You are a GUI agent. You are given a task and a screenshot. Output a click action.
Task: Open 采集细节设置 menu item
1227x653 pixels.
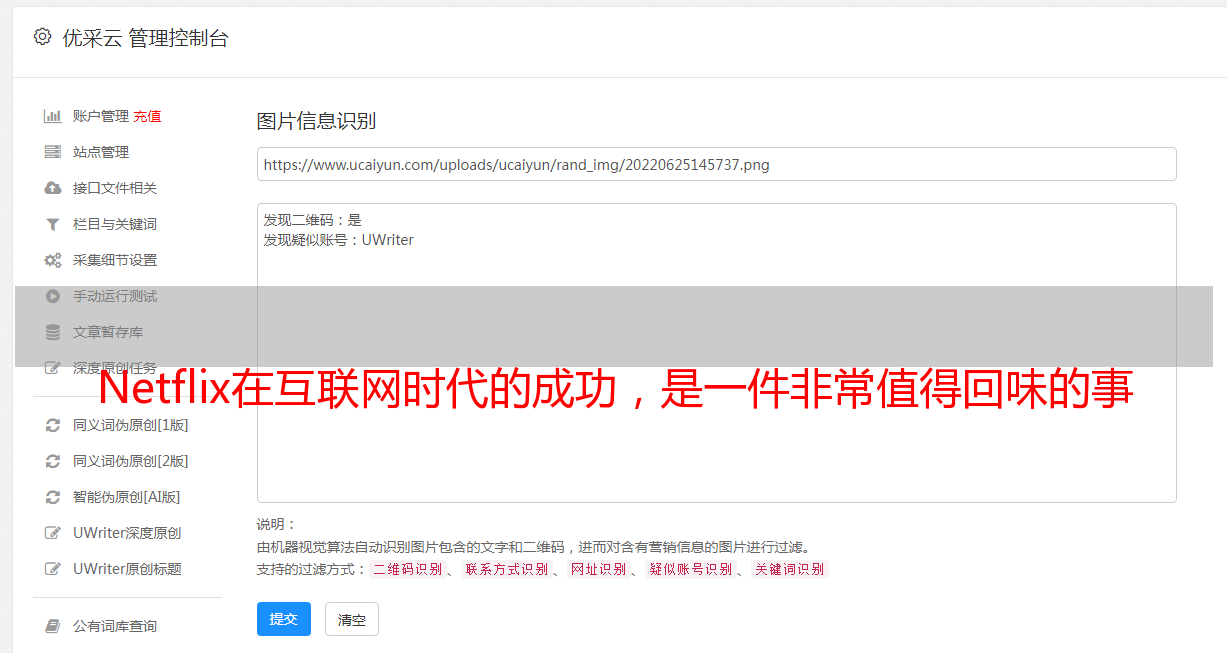point(115,260)
